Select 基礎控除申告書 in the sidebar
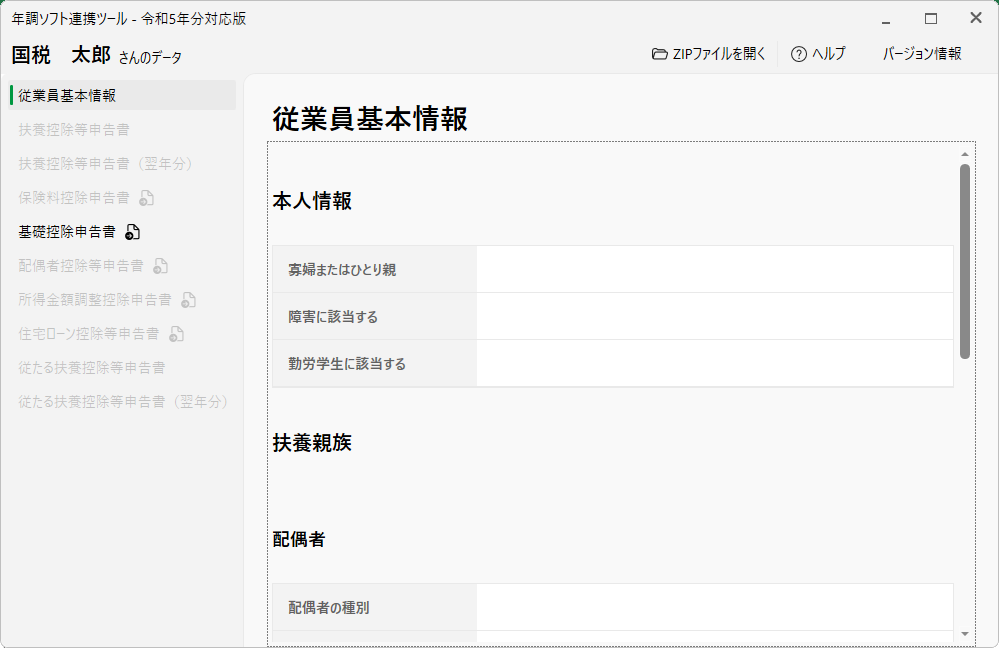Image resolution: width=999 pixels, height=648 pixels. coord(67,232)
